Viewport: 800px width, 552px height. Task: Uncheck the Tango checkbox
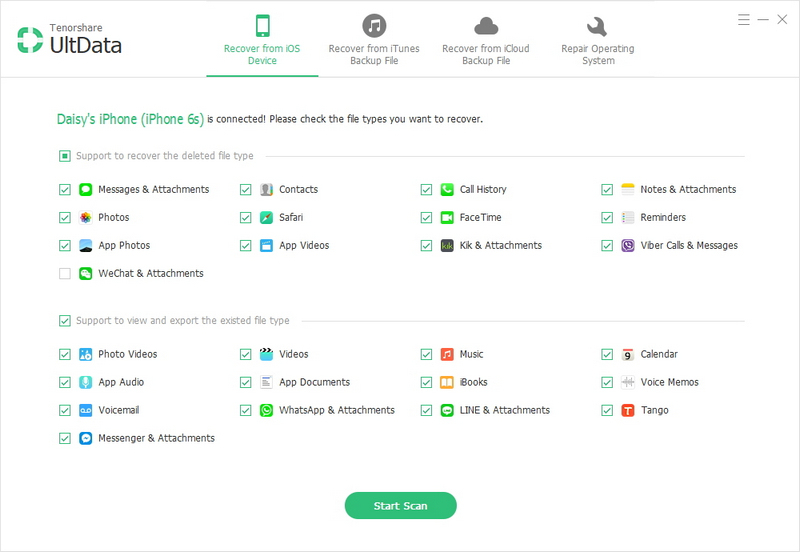pos(607,411)
